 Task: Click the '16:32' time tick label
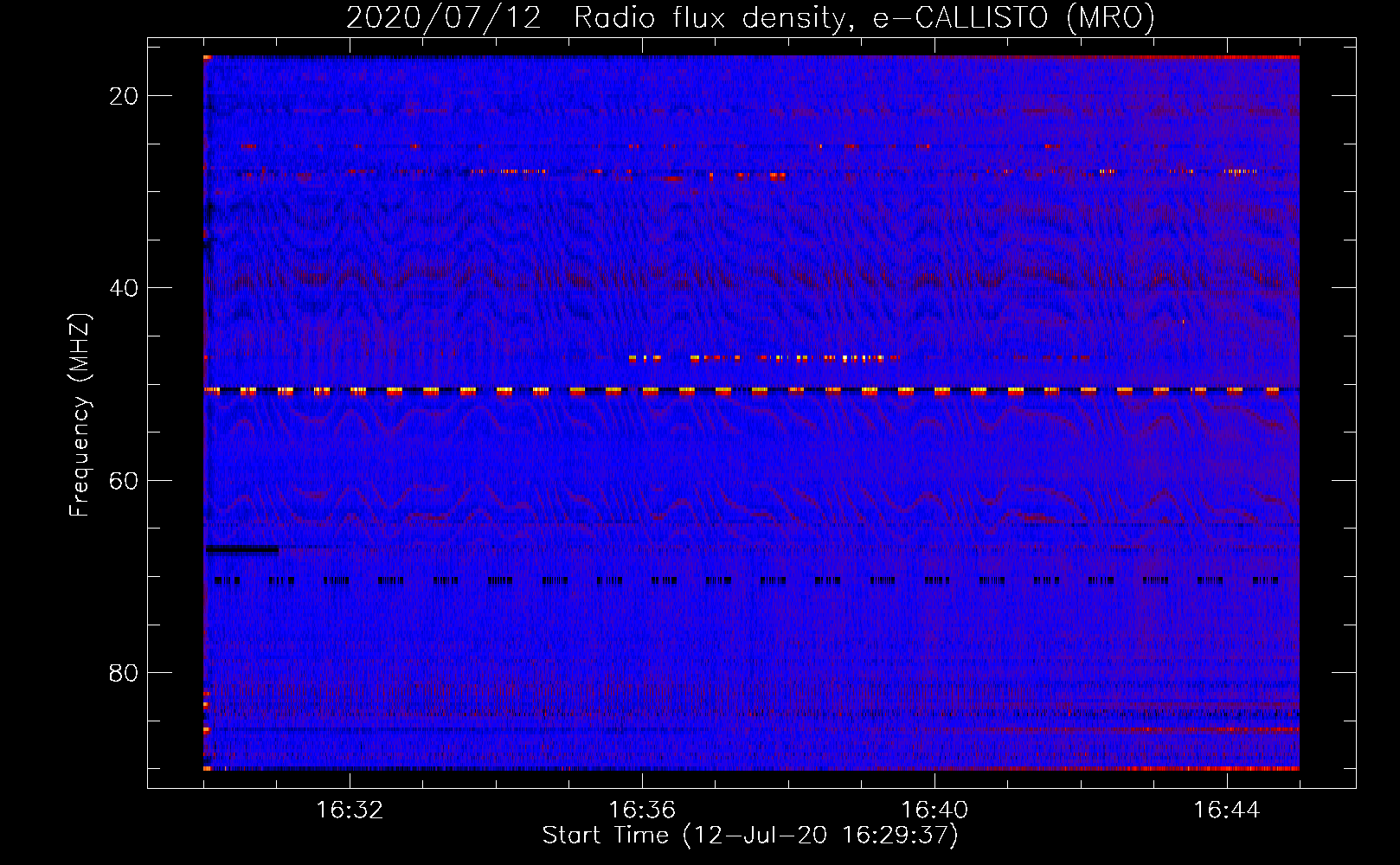click(350, 811)
